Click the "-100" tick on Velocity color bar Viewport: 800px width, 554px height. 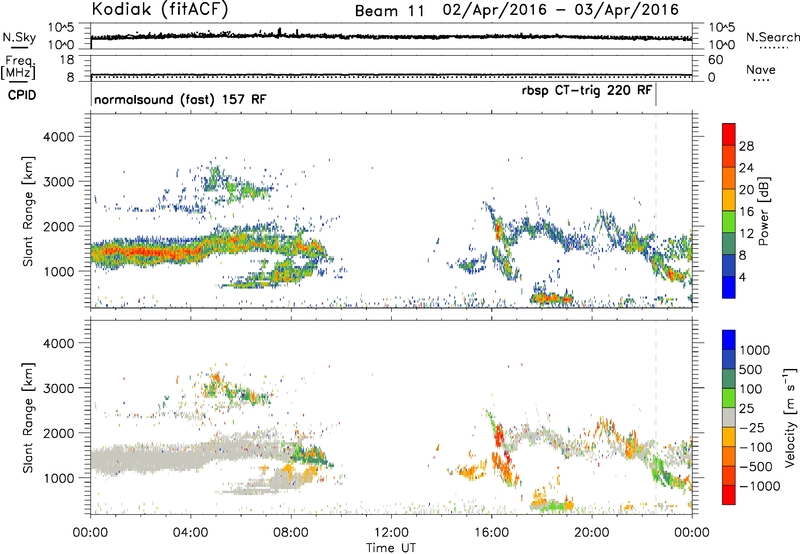coord(756,447)
